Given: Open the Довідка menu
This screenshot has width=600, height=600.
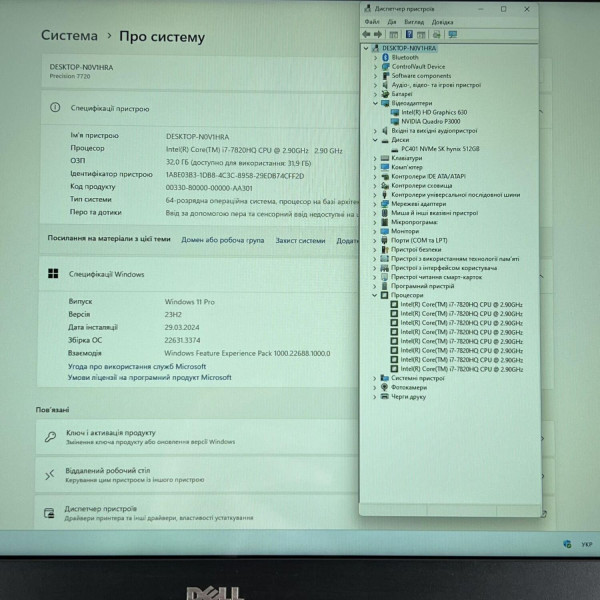Looking at the screenshot, I should point(442,22).
